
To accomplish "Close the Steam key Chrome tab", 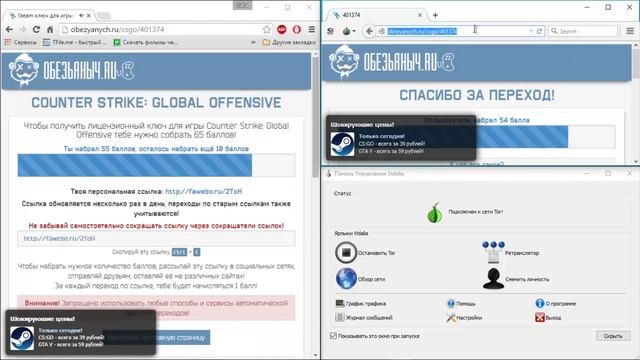I will 89,15.
